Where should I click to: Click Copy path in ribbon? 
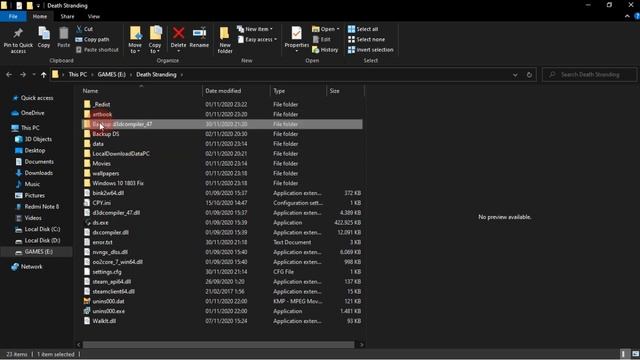[92, 40]
